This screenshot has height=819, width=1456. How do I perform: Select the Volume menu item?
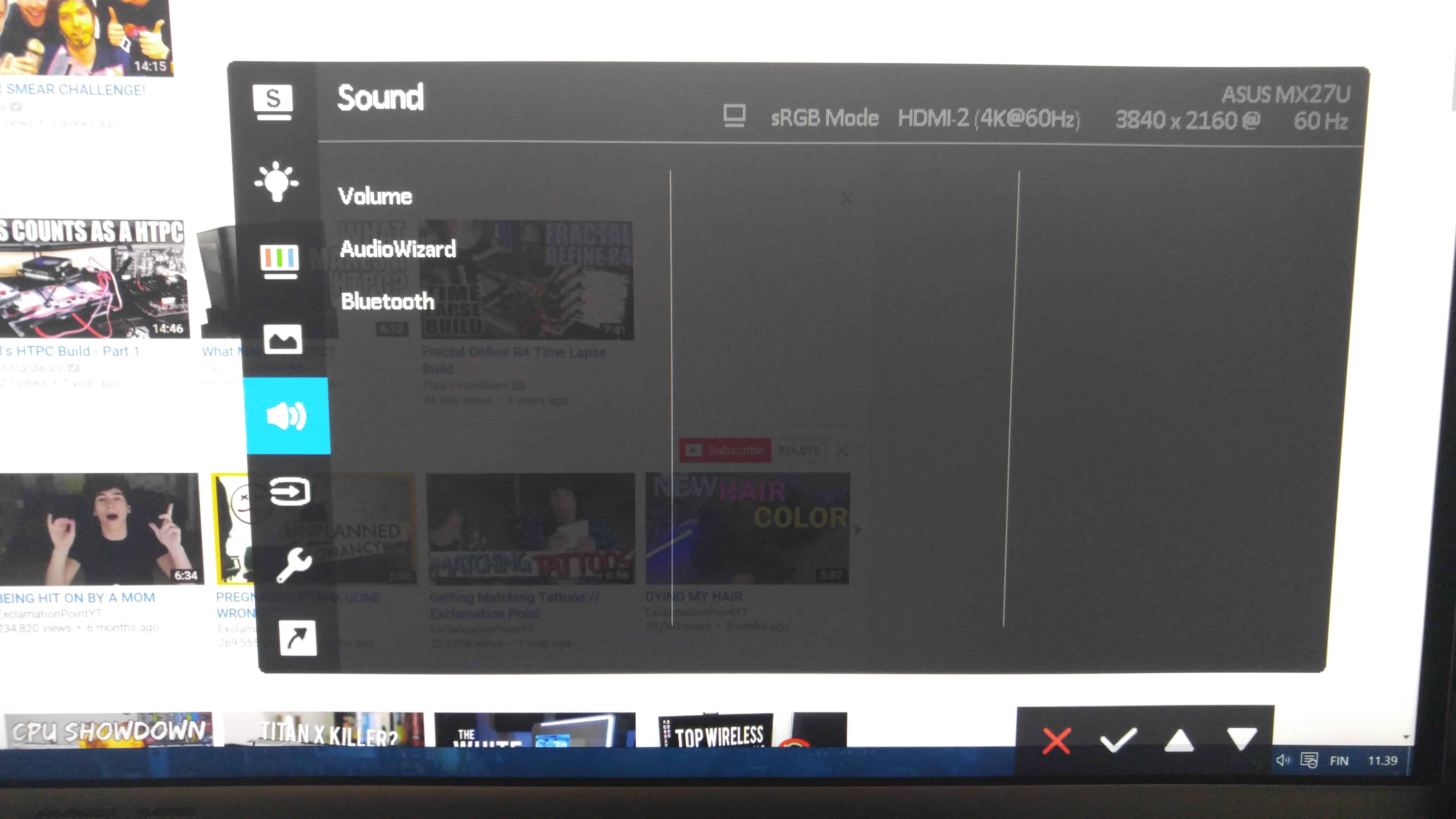(375, 196)
